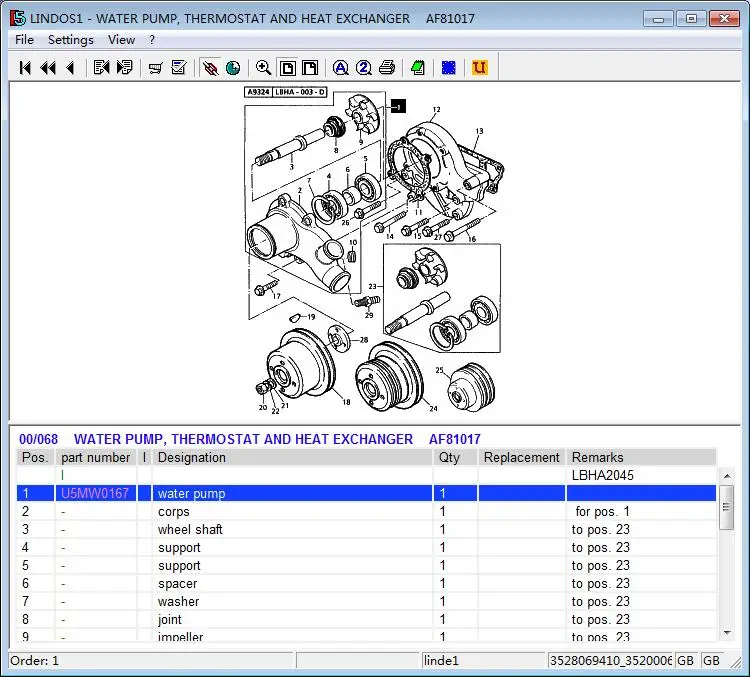Click callout number 18 by the pulley
Image resolution: width=750 pixels, height=677 pixels.
[x=346, y=402]
